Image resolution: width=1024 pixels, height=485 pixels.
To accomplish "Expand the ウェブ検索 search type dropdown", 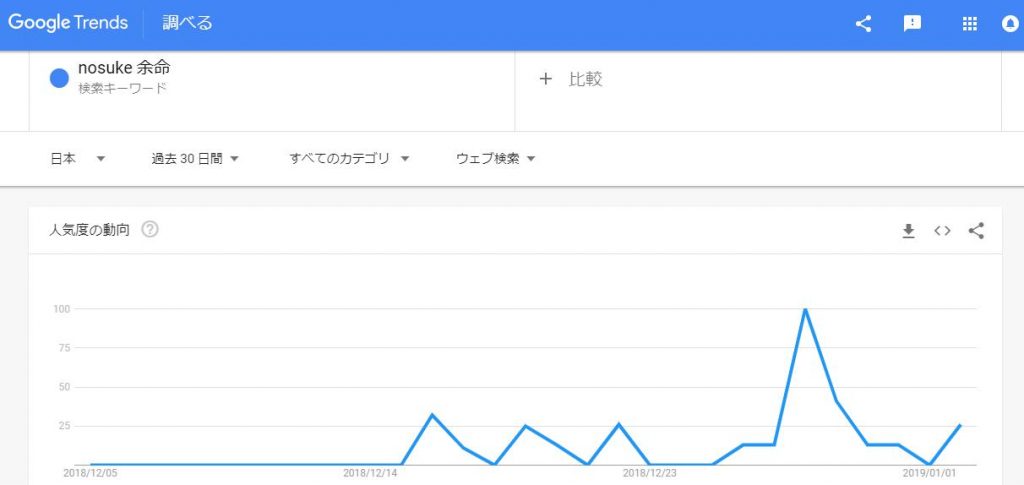I will [496, 158].
